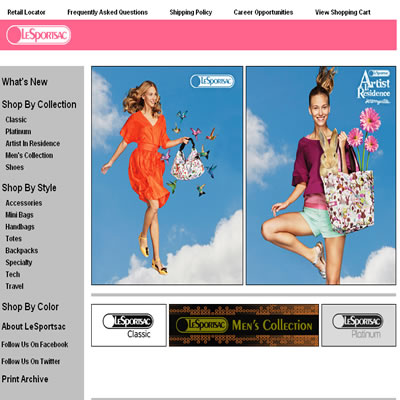Open Frequently Asked Questions page
400x400 pixels.
(107, 12)
